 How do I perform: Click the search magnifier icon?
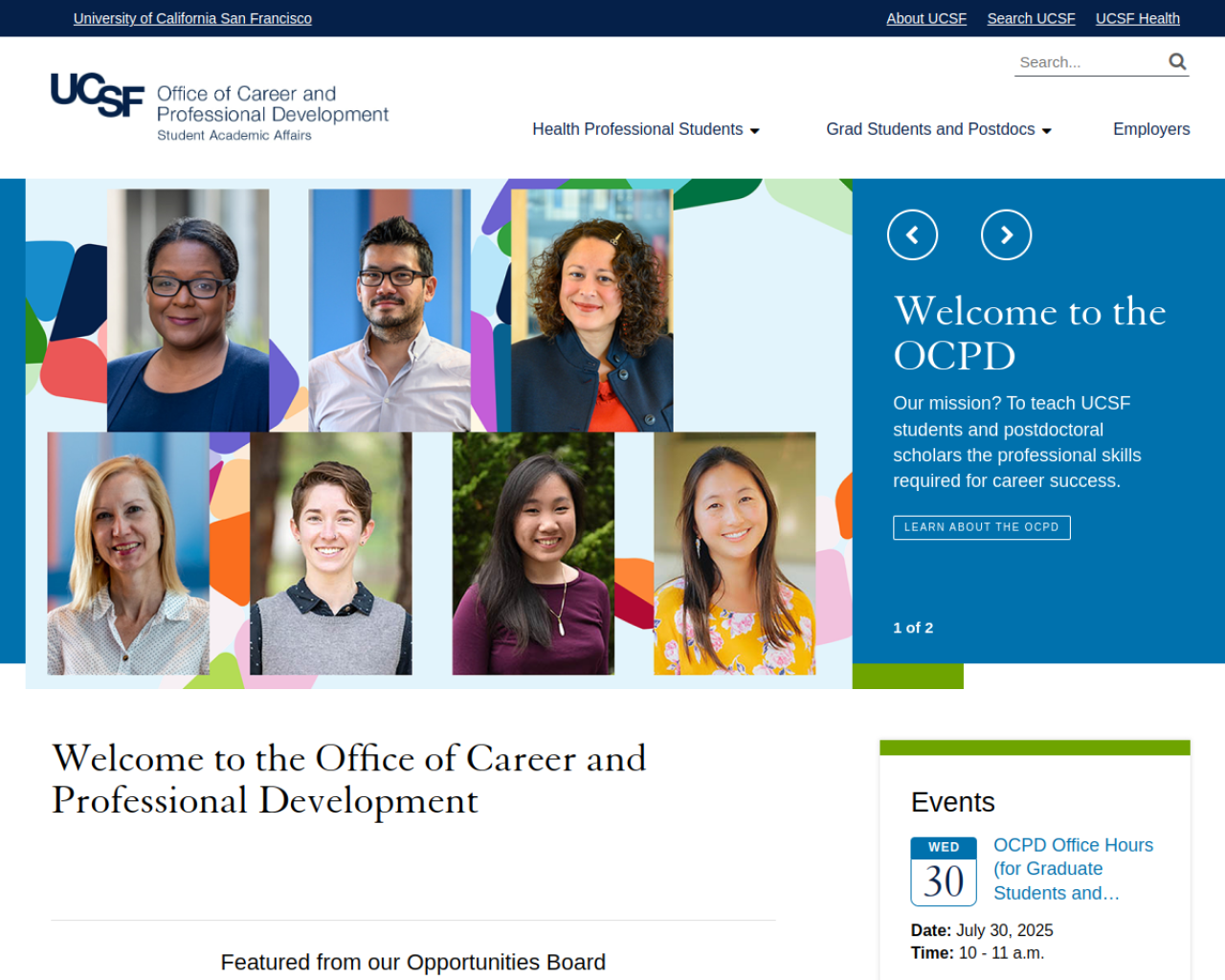click(1177, 61)
